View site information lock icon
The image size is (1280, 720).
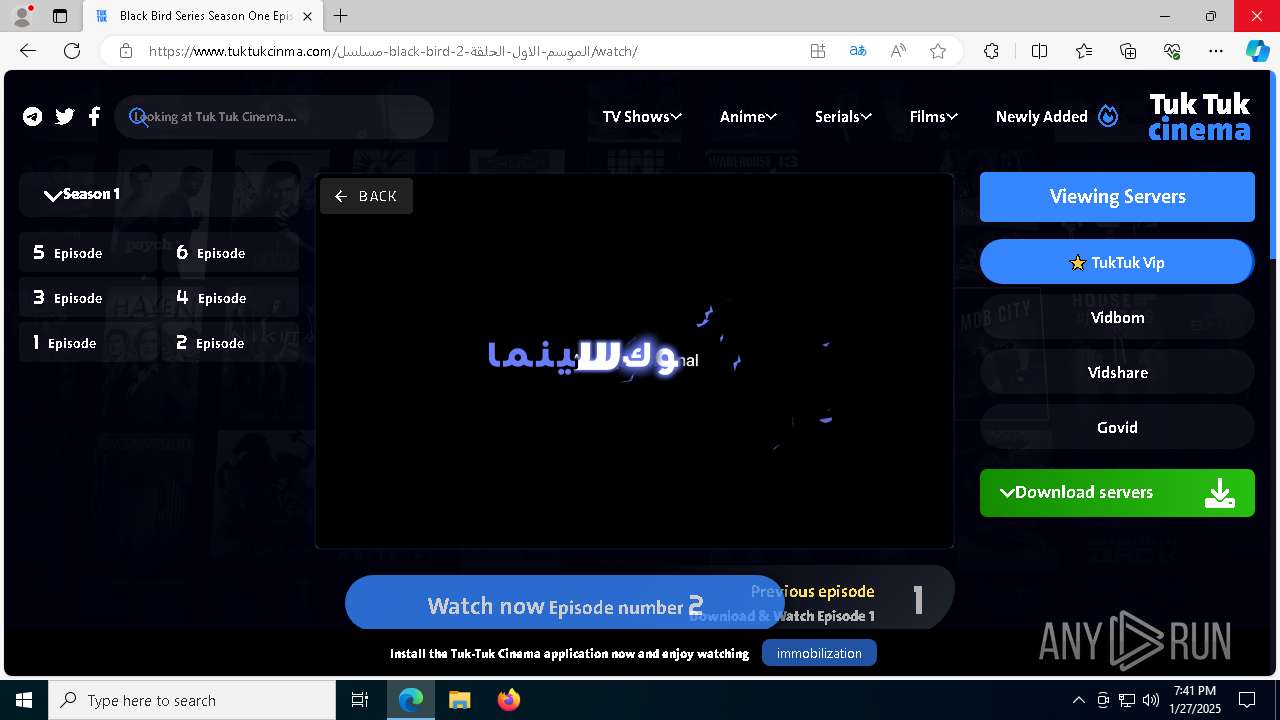[125, 51]
